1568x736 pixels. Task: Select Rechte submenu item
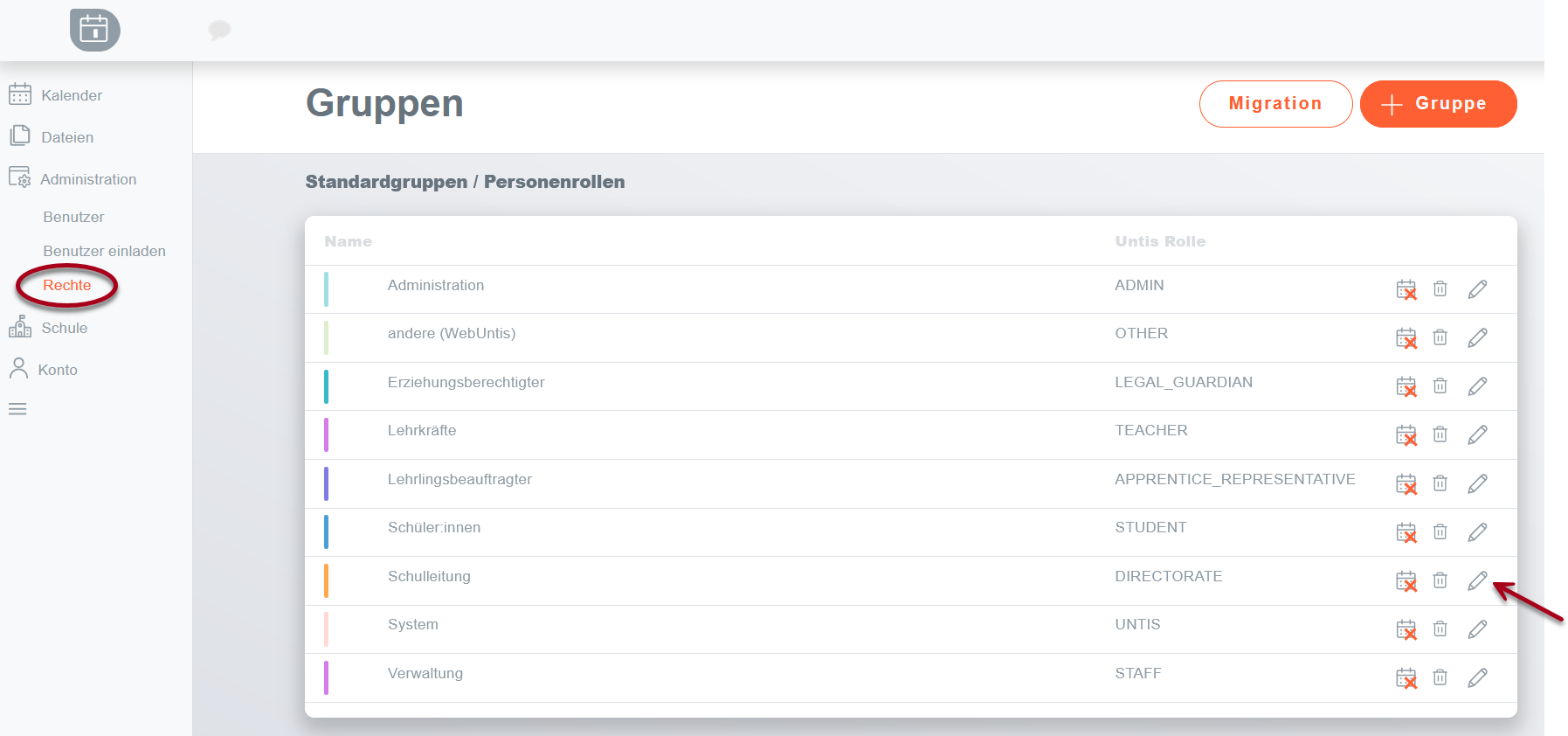pos(66,286)
